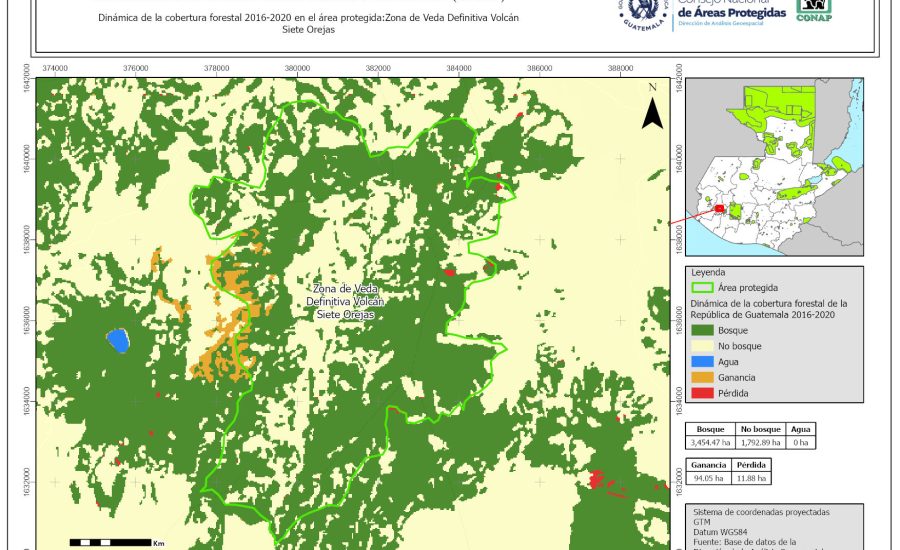Click the Leyenda heading text

coord(707,271)
